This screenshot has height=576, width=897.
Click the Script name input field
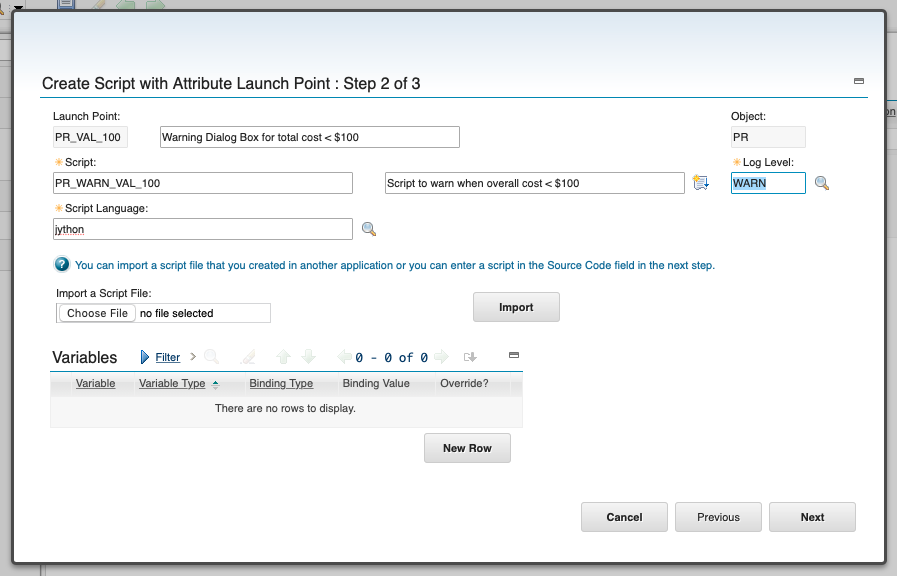pos(203,183)
